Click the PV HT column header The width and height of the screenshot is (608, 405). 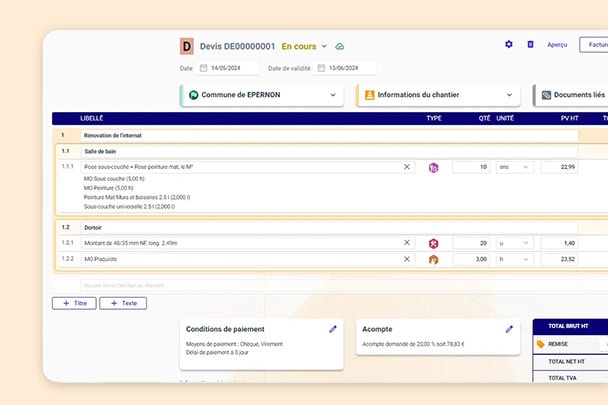pos(569,118)
